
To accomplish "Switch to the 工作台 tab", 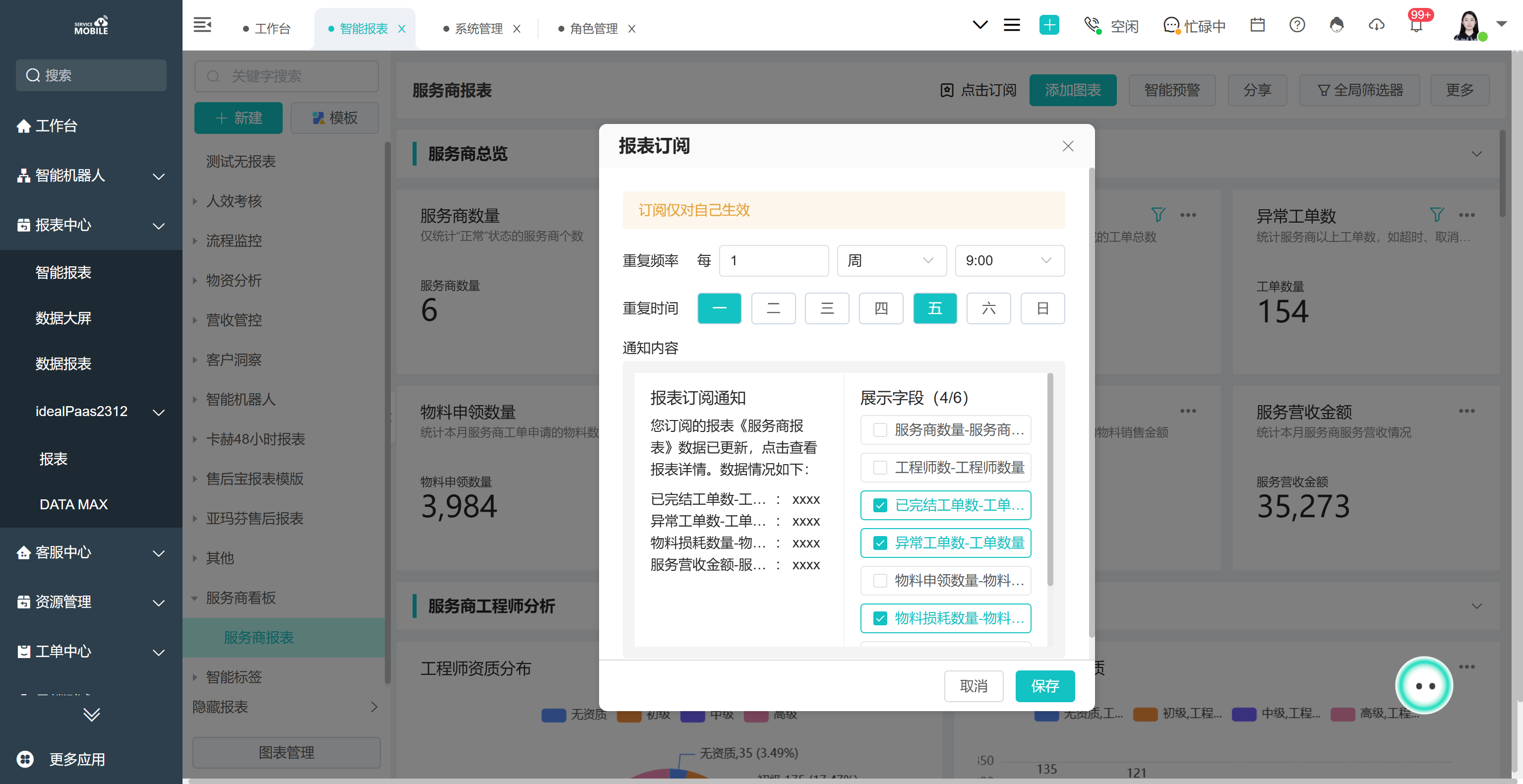I will [x=267, y=28].
